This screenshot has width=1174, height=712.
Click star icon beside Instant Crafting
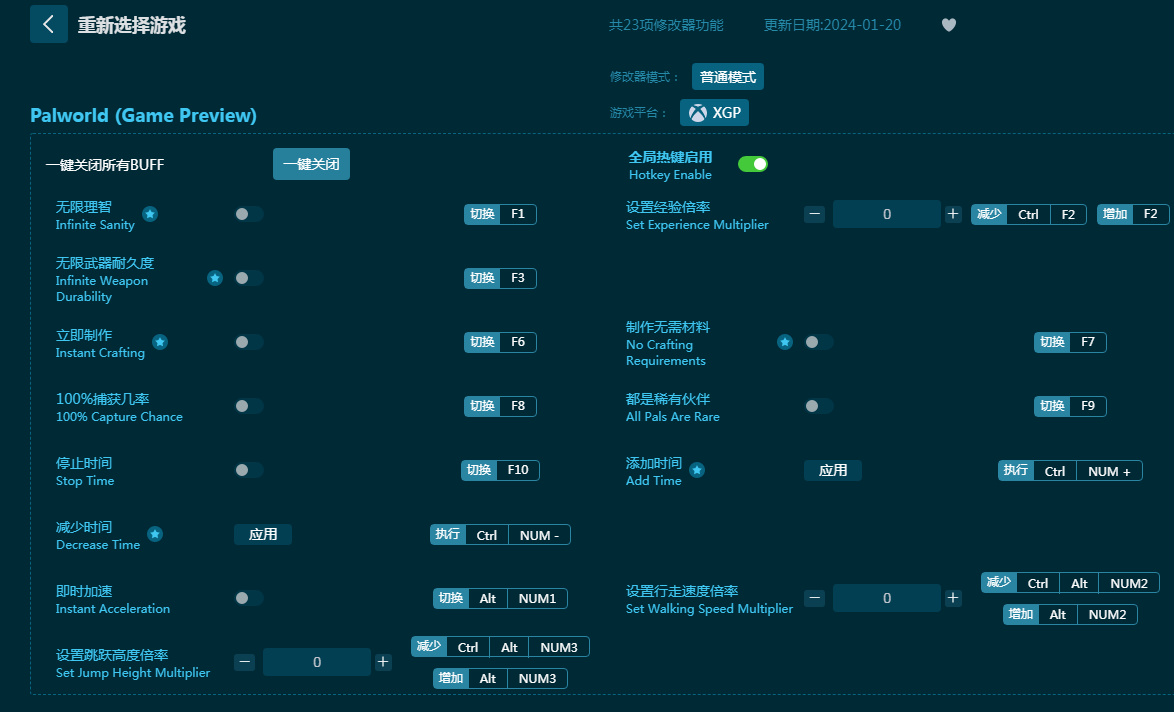160,342
